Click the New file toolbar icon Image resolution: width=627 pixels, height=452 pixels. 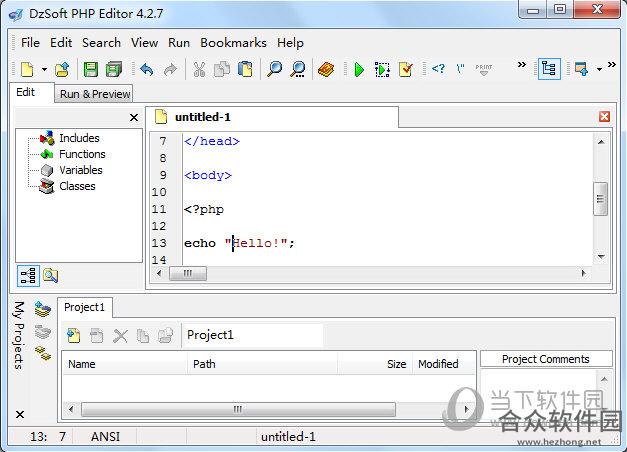pos(27,70)
